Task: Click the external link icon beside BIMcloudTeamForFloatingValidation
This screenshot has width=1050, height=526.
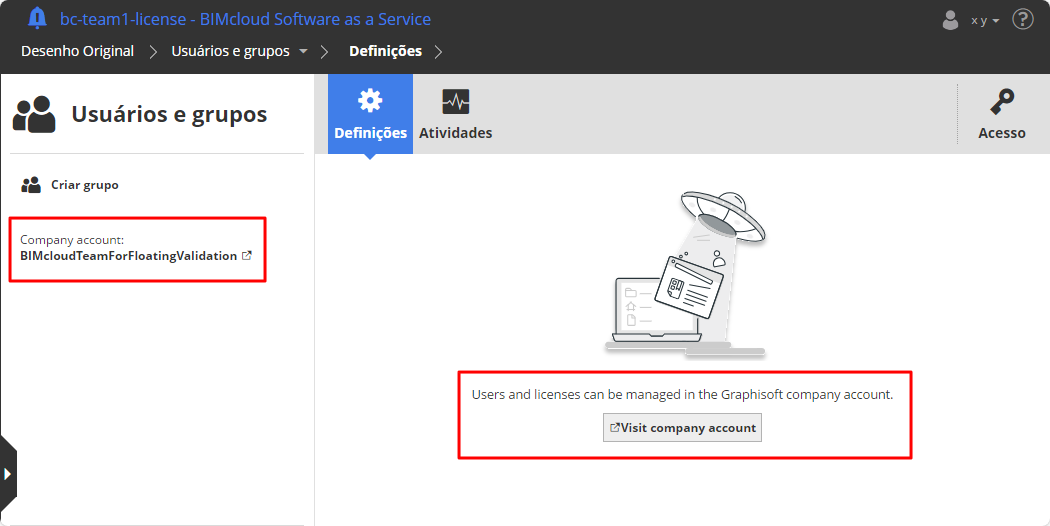Action: point(247,256)
